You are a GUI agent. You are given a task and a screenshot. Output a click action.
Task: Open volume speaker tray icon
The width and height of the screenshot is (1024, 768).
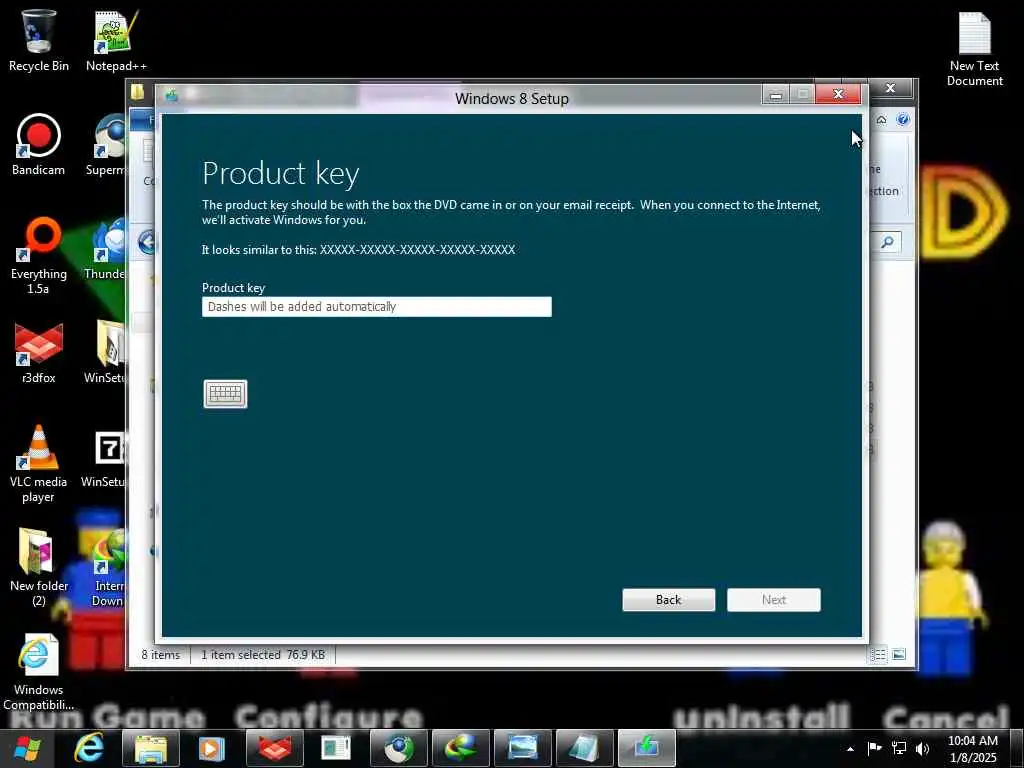click(922, 748)
